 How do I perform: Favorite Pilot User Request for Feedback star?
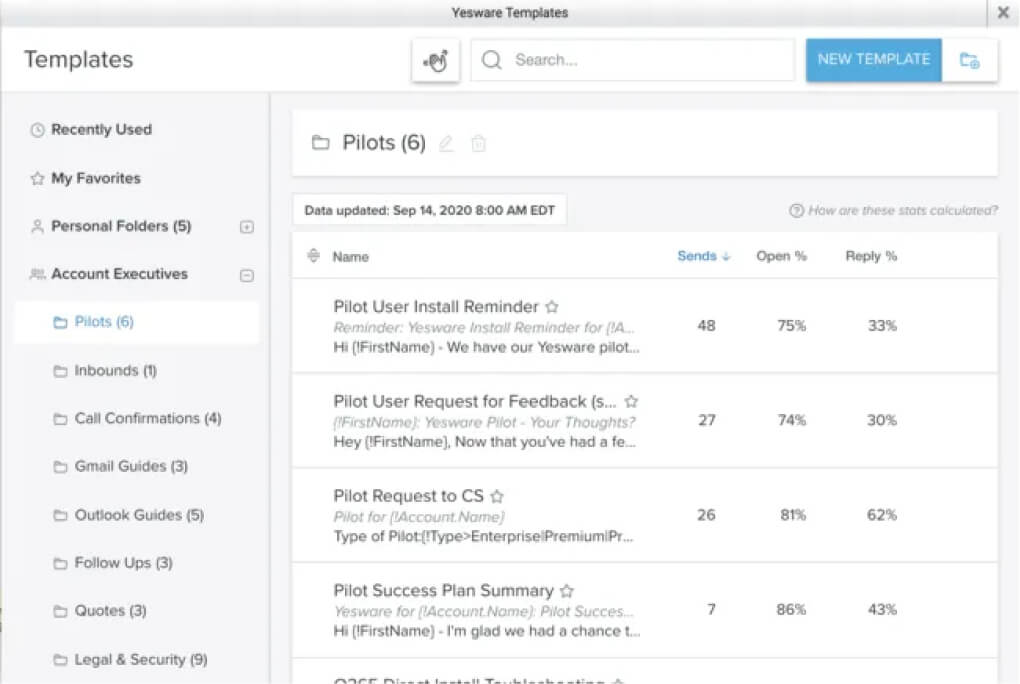(631, 401)
